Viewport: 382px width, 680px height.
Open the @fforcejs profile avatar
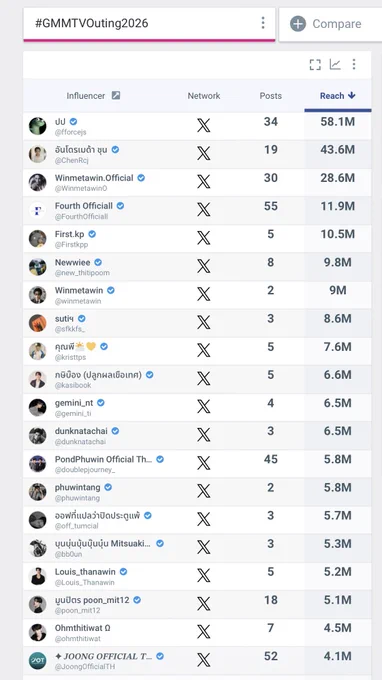pos(38,126)
